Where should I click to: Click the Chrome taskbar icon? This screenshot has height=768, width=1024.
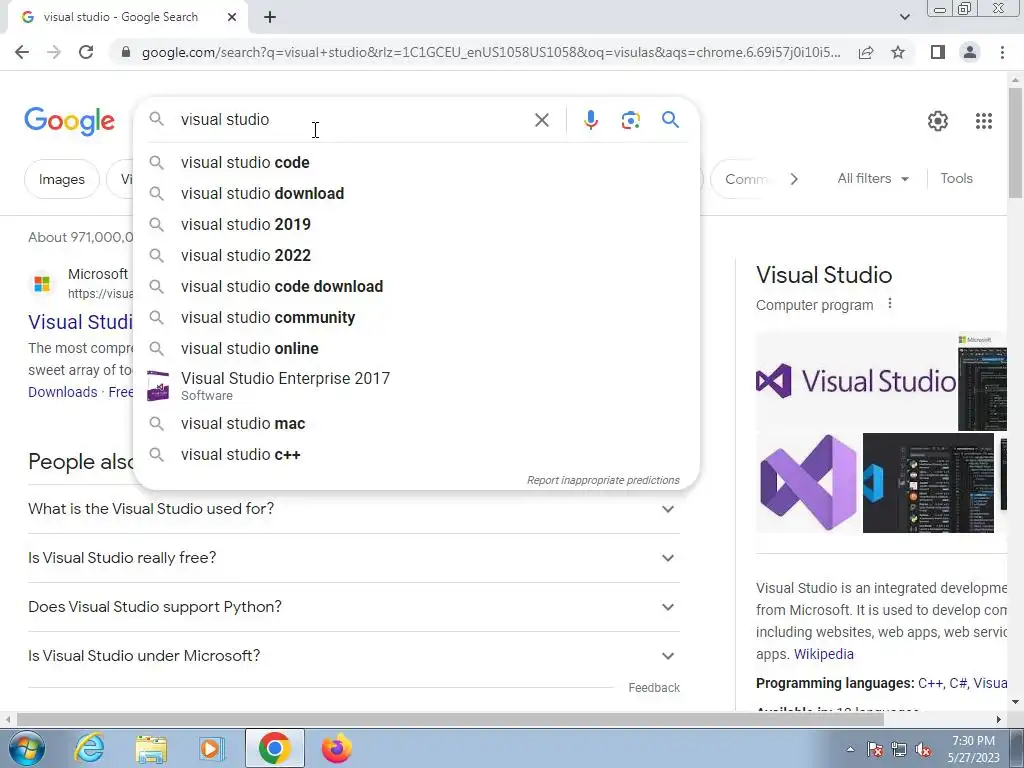coord(274,748)
